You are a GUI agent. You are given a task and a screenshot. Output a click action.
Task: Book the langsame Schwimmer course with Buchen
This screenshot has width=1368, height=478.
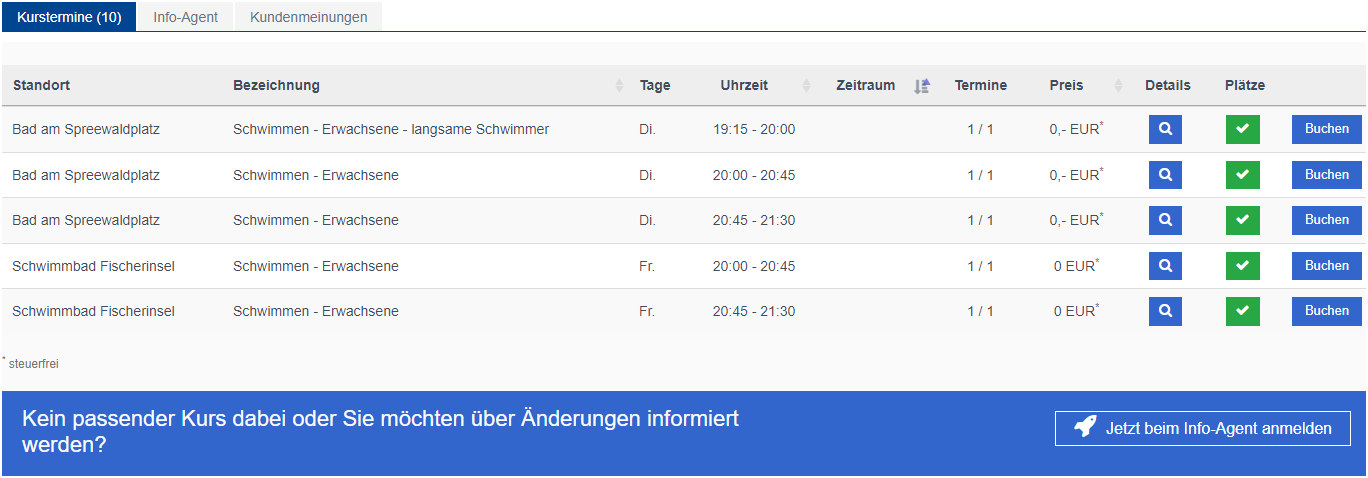(x=1326, y=129)
